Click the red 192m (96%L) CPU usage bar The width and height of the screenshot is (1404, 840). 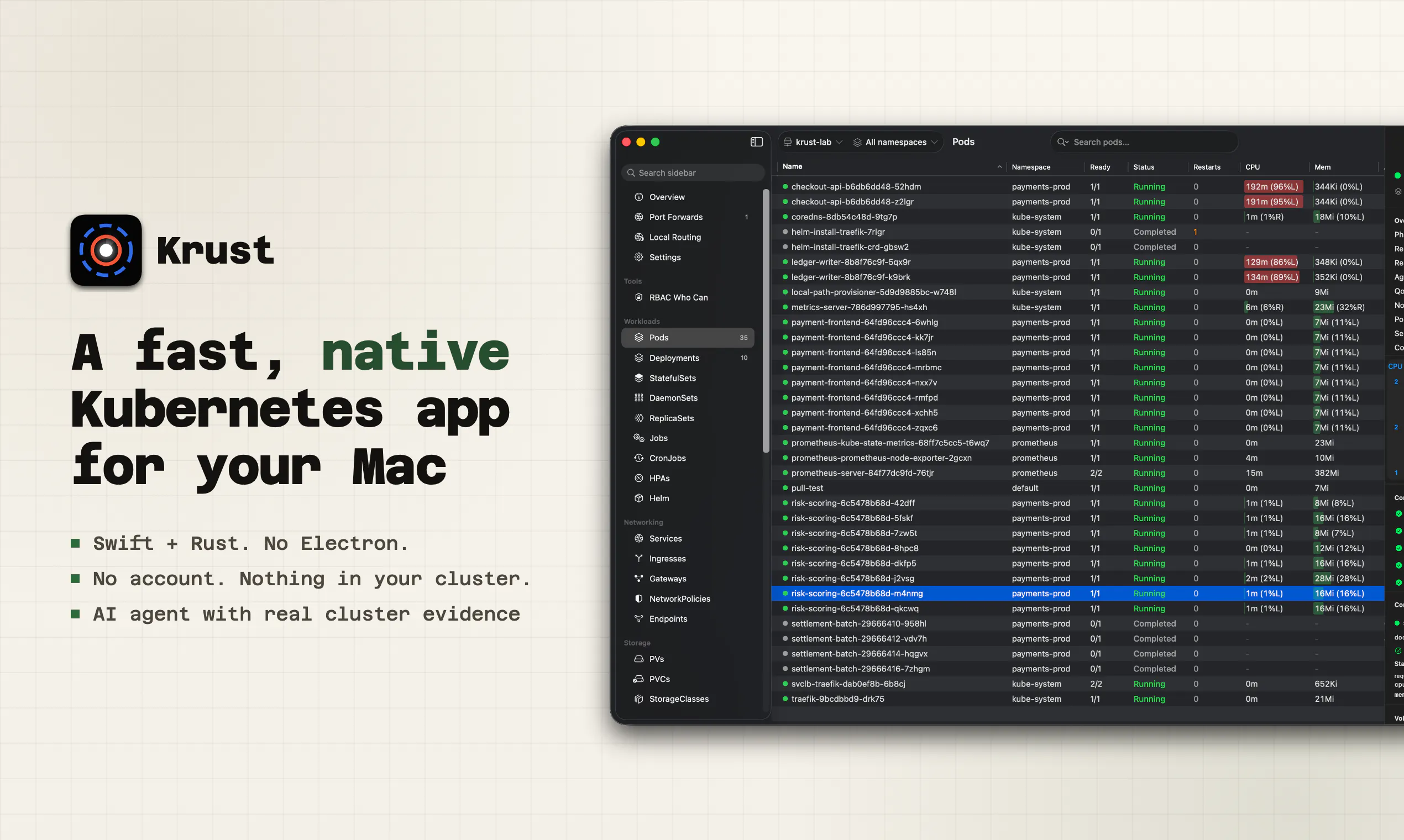[1272, 187]
